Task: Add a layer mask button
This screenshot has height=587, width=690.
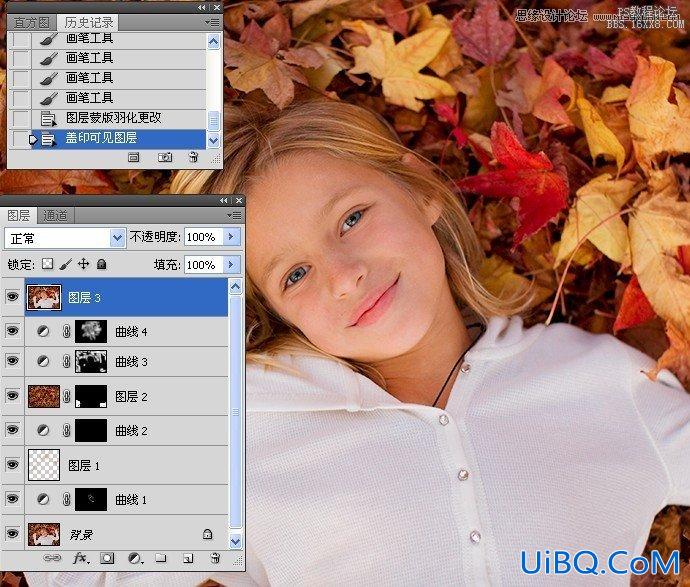Action: point(107,558)
